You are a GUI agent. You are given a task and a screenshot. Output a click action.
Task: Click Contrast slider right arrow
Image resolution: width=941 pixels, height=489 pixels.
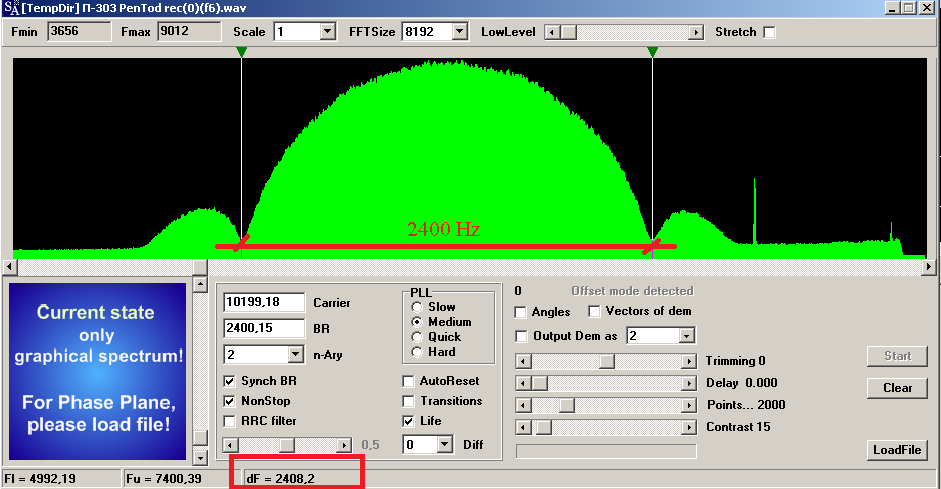690,428
